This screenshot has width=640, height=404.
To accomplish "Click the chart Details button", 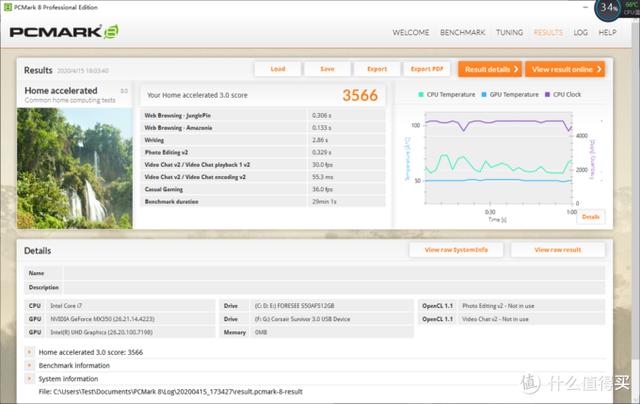I will click(591, 217).
